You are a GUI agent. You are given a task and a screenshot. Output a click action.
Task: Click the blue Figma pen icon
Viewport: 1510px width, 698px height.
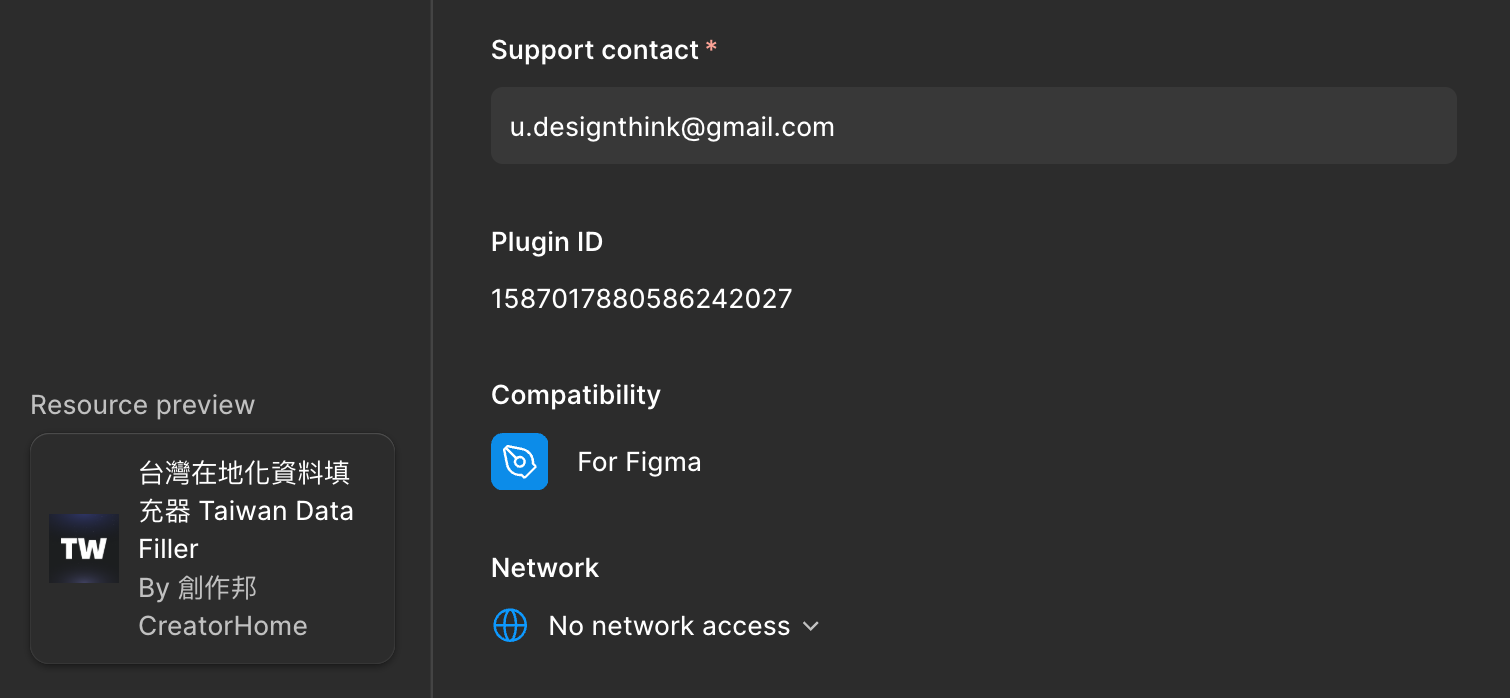[519, 461]
